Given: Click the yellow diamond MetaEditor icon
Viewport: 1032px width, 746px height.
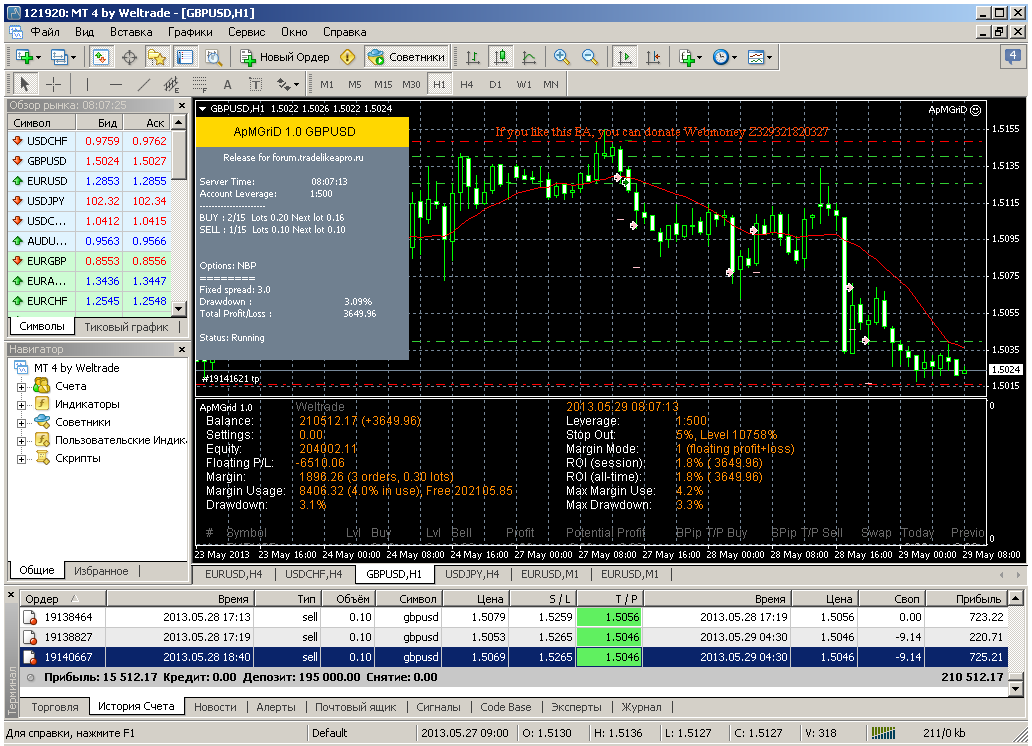Looking at the screenshot, I should tap(348, 57).
